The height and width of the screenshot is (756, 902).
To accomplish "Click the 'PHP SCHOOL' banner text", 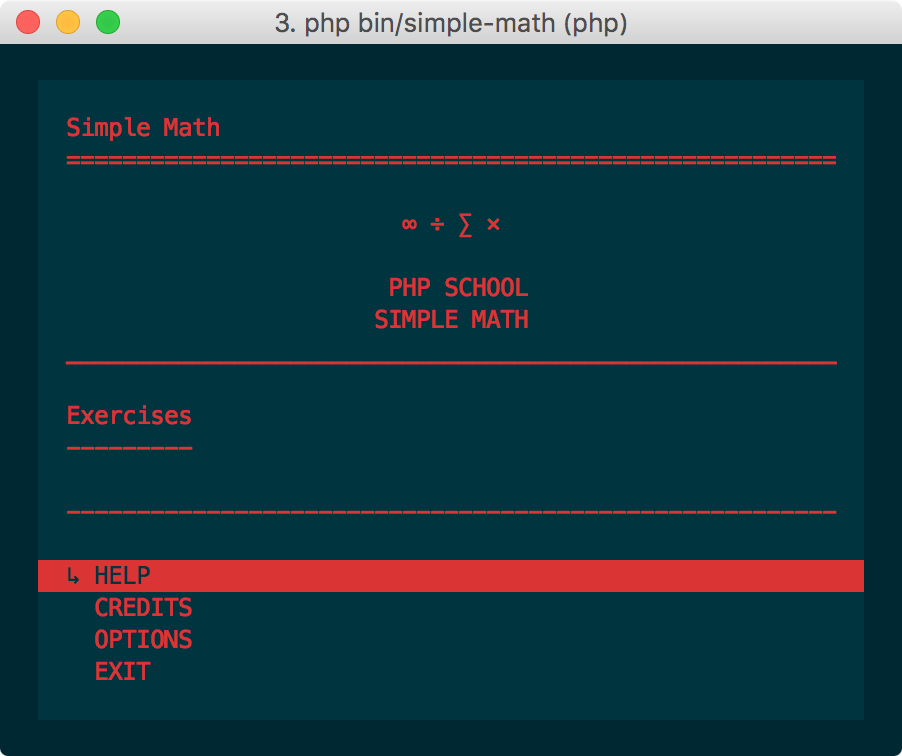I will coord(458,288).
